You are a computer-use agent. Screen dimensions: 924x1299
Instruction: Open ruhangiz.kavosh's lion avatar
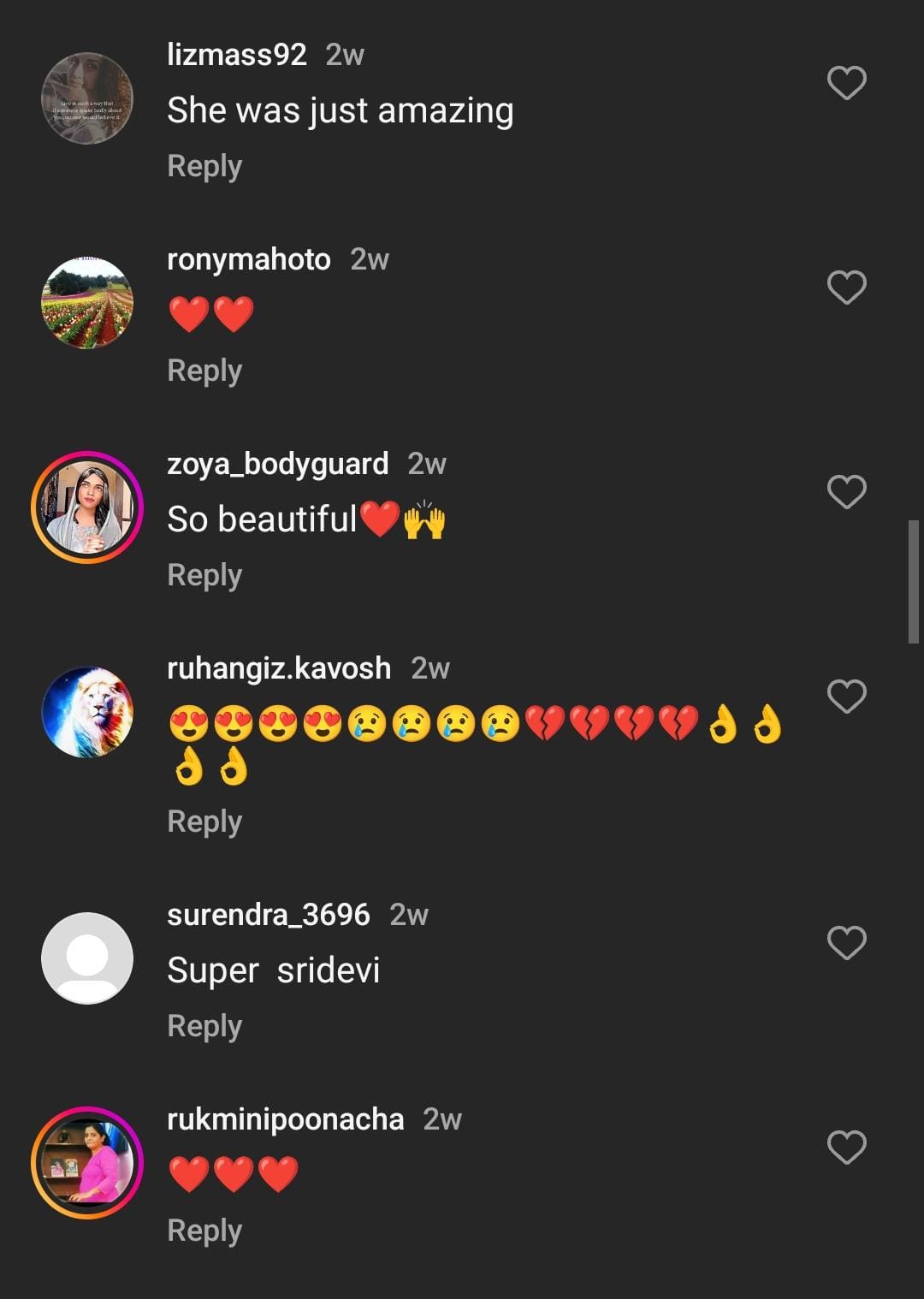(87, 712)
